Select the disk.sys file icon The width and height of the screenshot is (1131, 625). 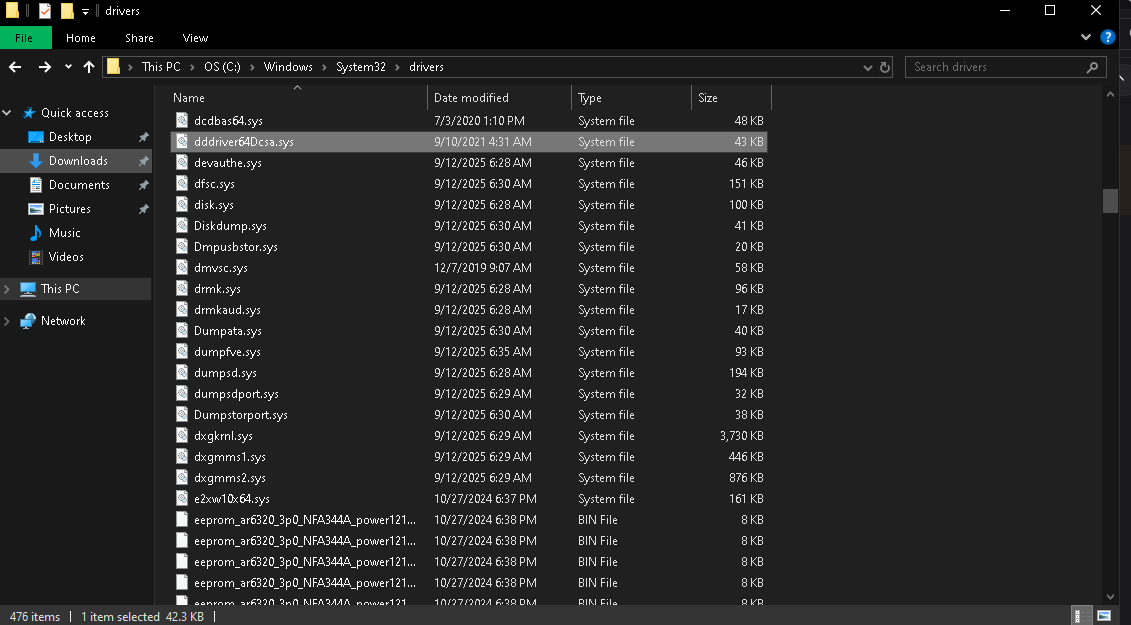(x=182, y=205)
